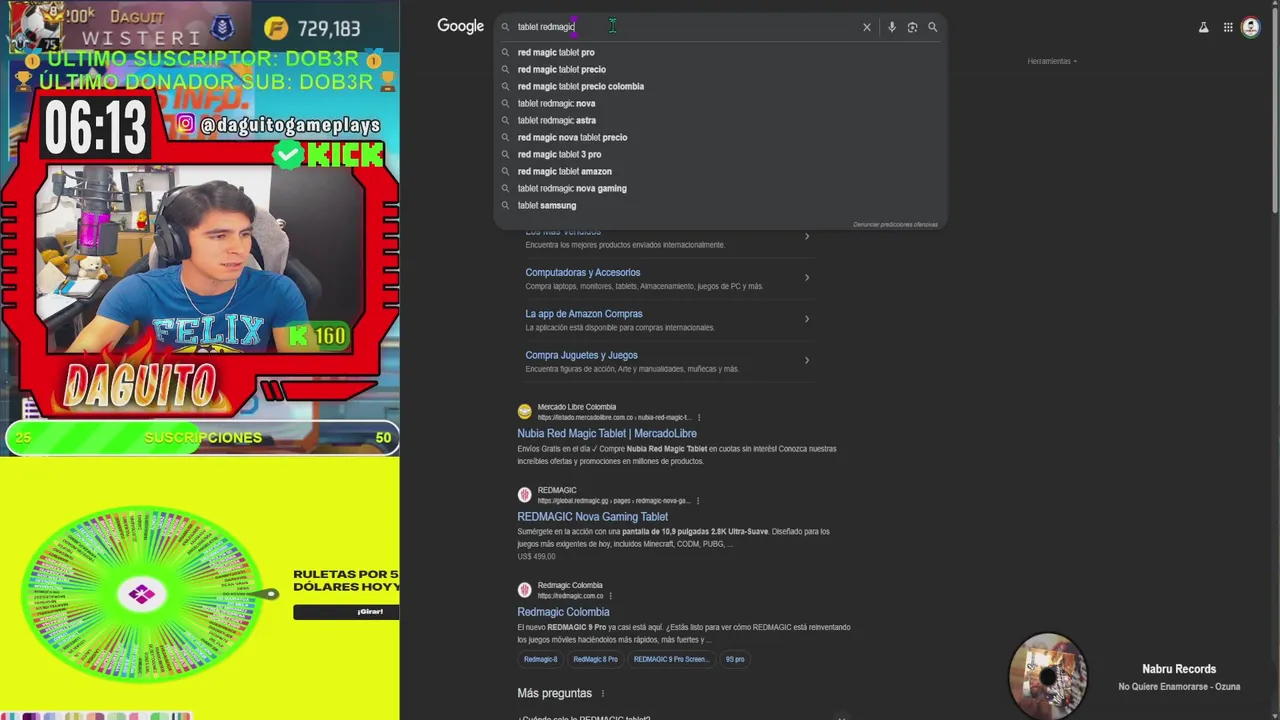
Task: Open options dots for Mercado Libre result
Action: (x=699, y=417)
